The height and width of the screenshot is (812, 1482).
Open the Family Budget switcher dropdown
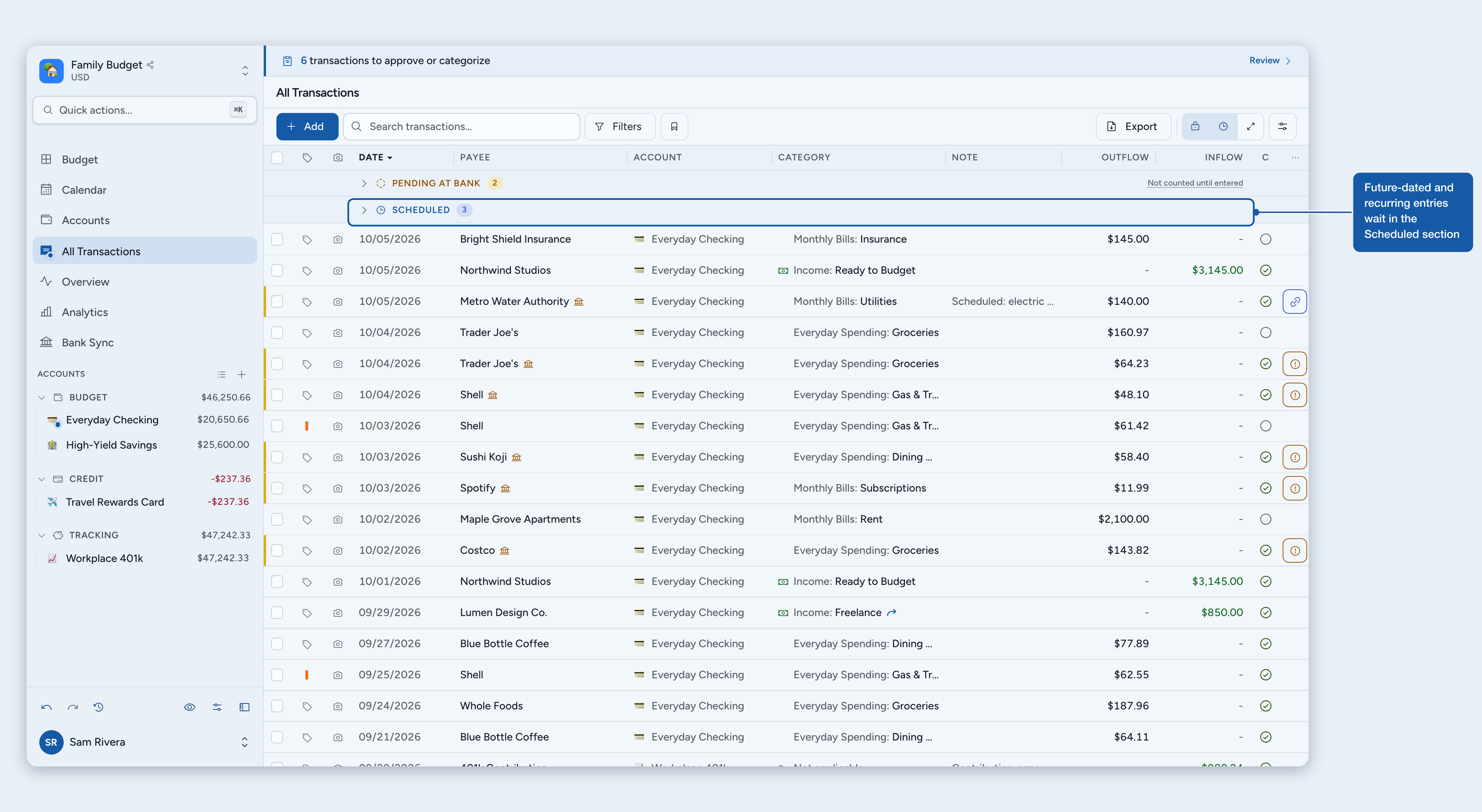click(245, 71)
